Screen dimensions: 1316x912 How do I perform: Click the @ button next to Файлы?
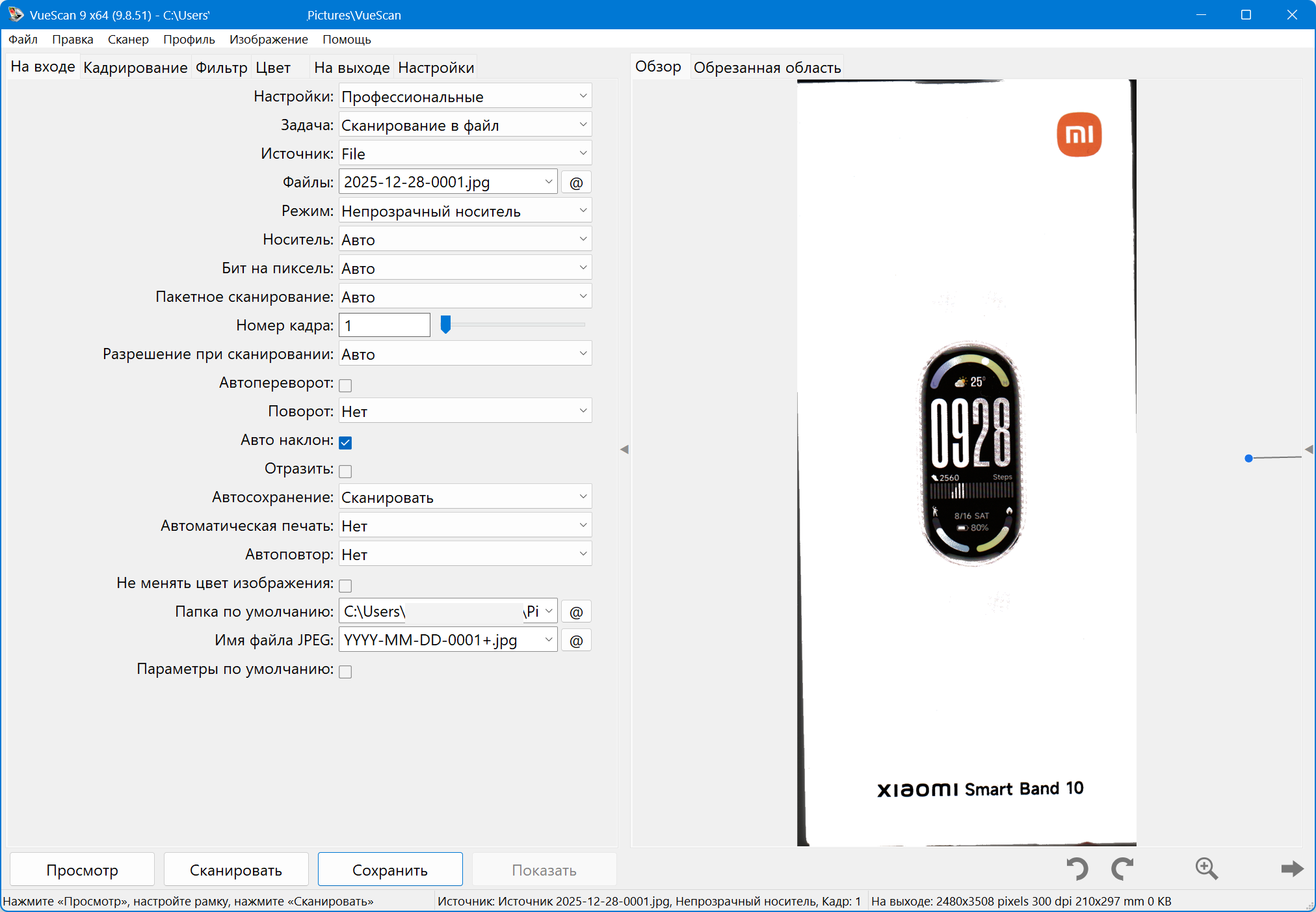click(x=576, y=183)
